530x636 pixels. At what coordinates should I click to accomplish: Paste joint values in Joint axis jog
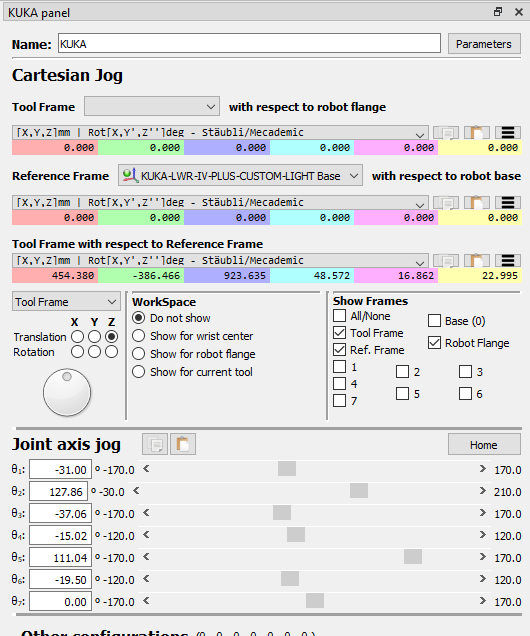pos(183,444)
